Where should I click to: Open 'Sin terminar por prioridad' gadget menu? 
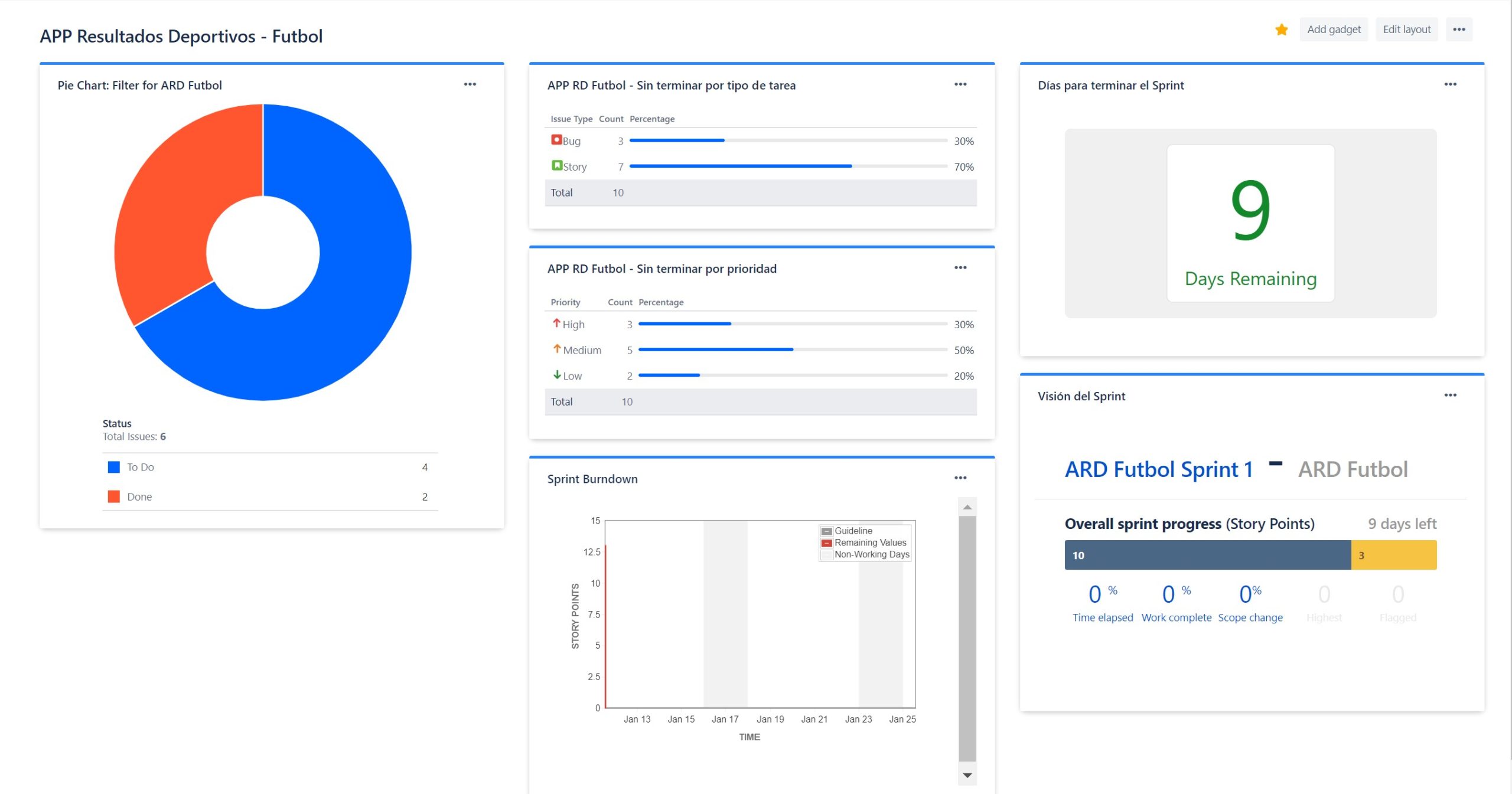[x=960, y=268]
